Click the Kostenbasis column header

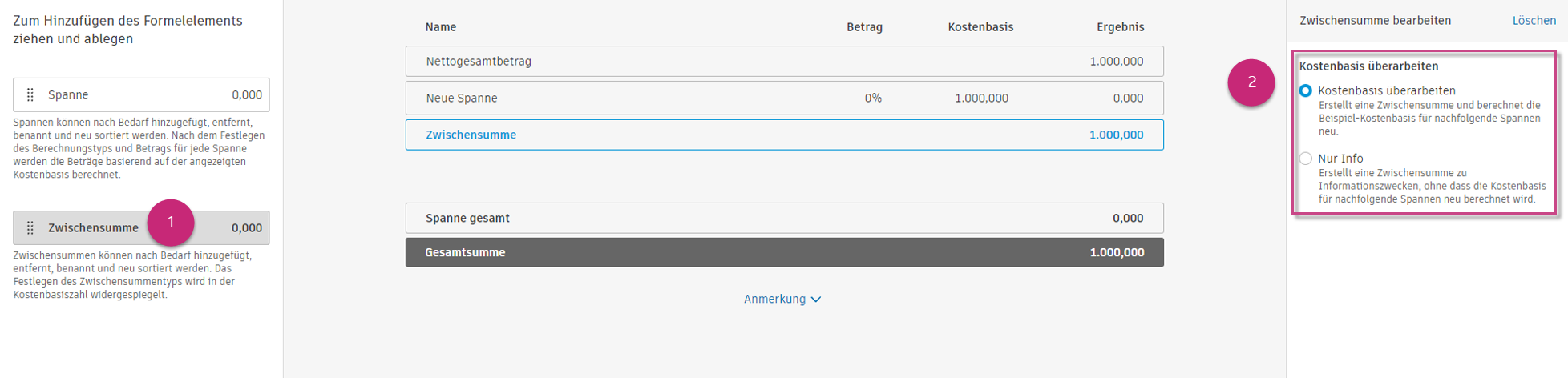[x=980, y=27]
